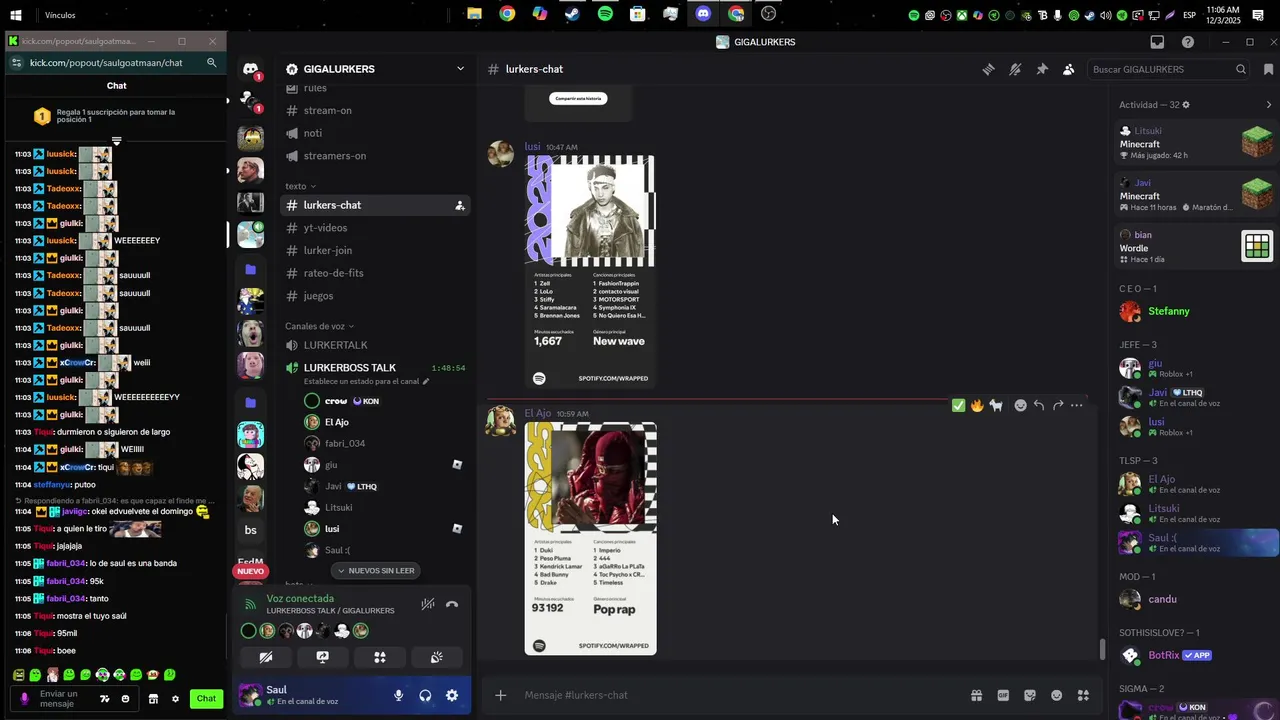
Task: Open the sticker picker in message bar
Action: 1030,695
